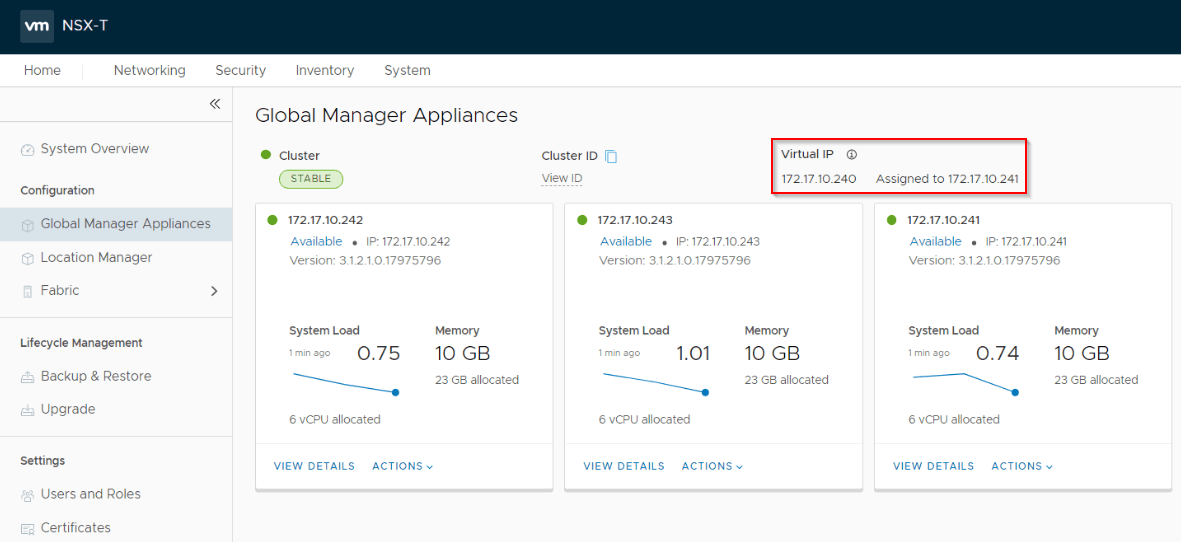The width and height of the screenshot is (1181, 542).
Task: Switch to the Inventory tab
Action: [325, 70]
